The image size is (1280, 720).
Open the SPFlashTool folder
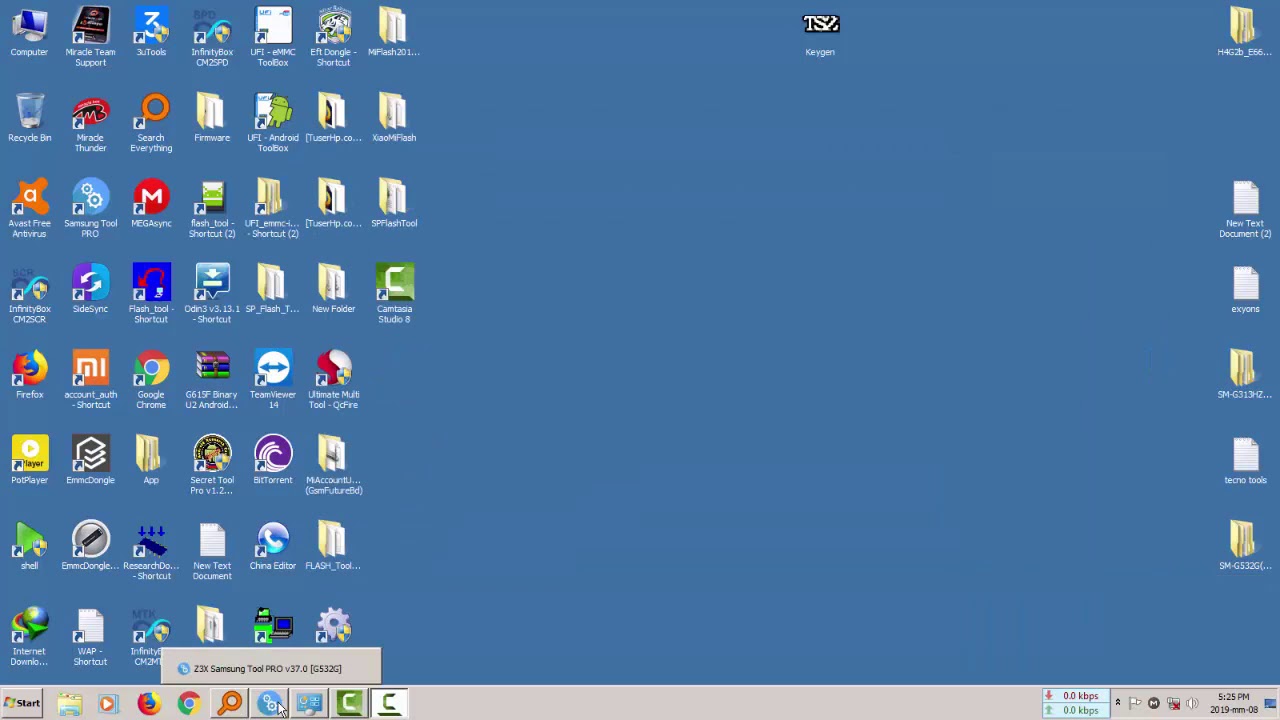(394, 203)
